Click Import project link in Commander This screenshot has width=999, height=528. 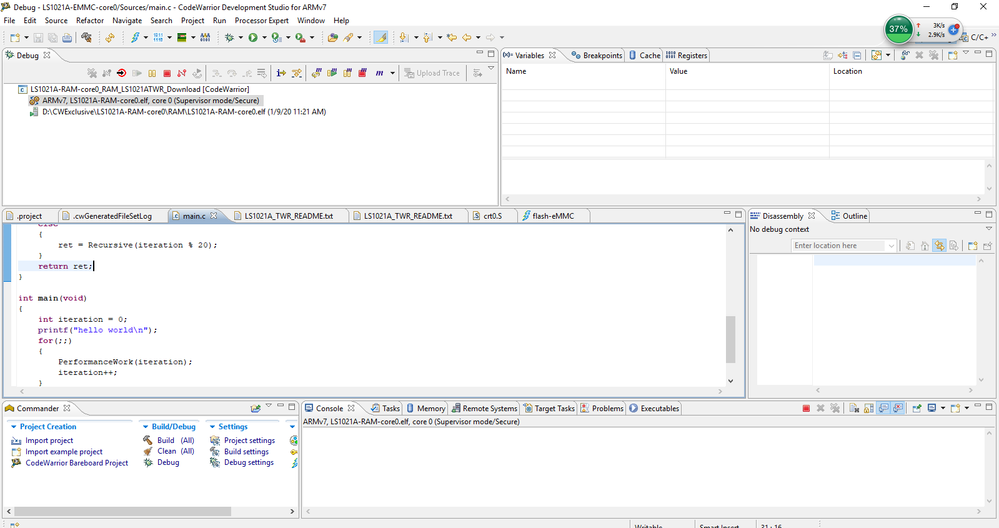pos(49,441)
